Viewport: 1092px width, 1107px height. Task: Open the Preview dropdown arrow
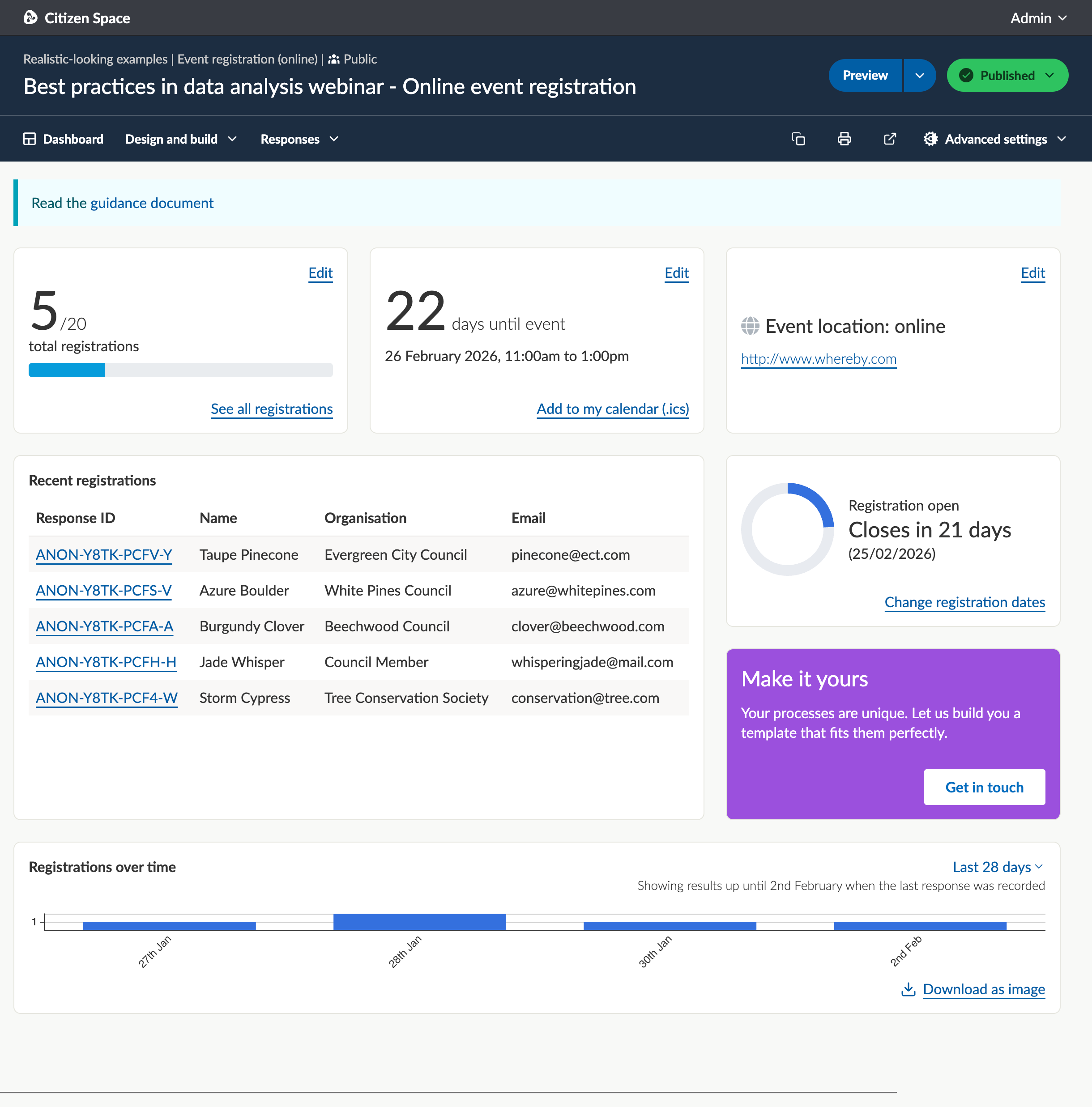[x=919, y=75]
